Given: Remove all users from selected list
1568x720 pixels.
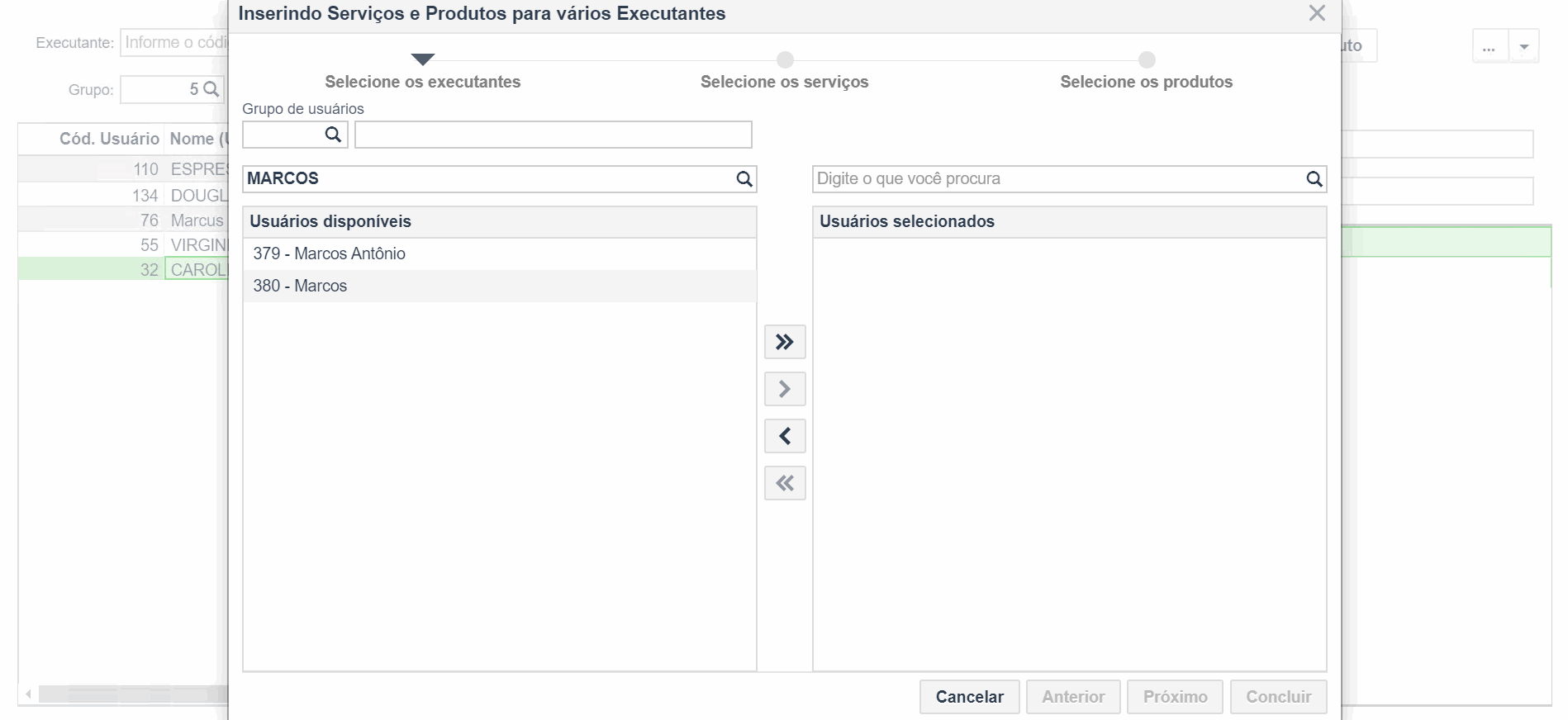Looking at the screenshot, I should tap(785, 483).
